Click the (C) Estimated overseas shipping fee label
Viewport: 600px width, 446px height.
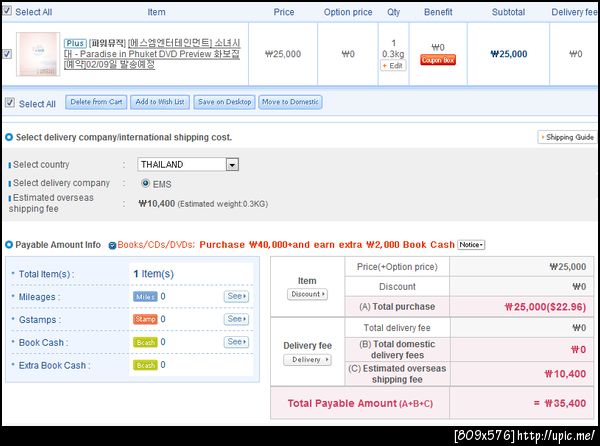coord(397,374)
